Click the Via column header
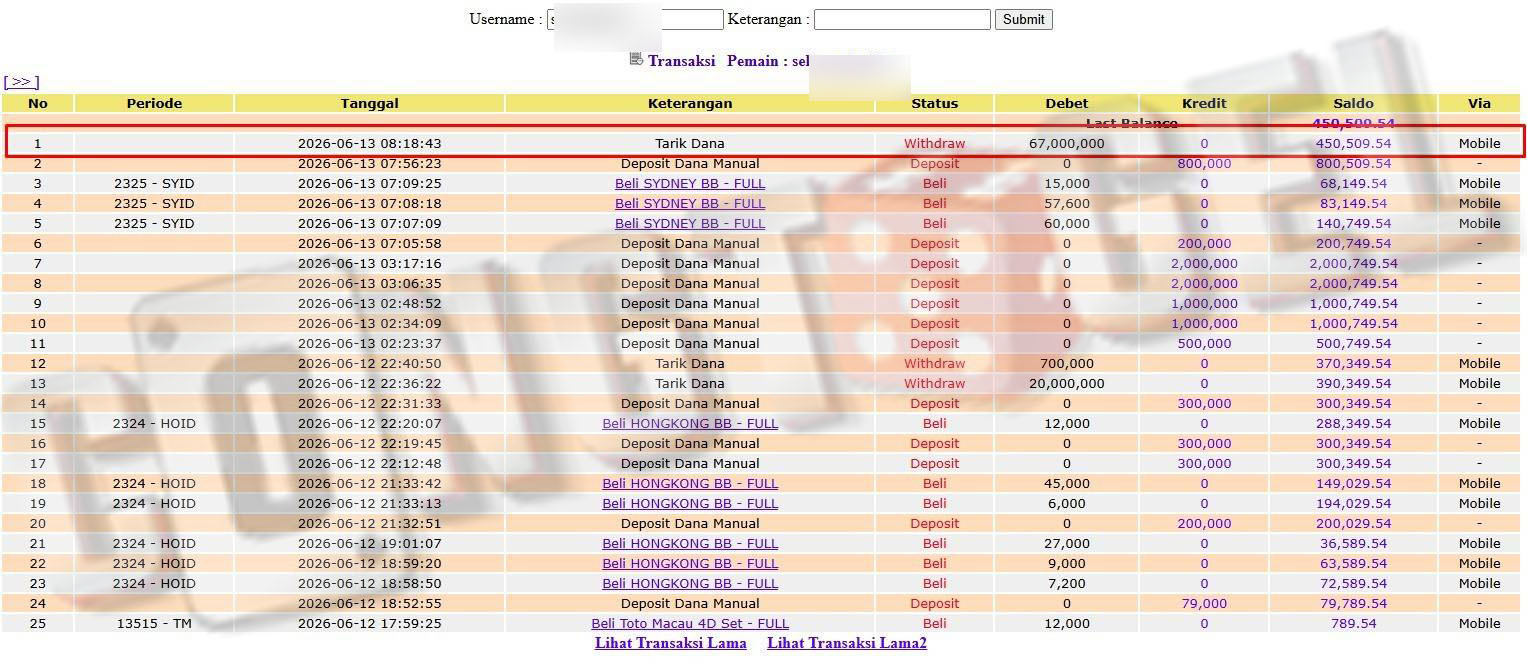This screenshot has height=665, width=1527. pyautogui.click(x=1479, y=103)
